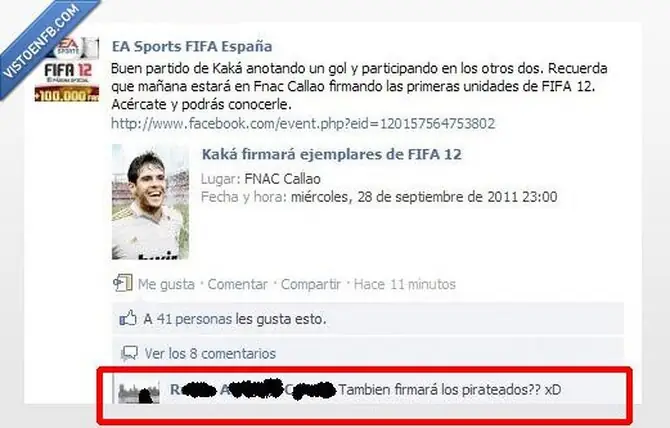
Task: Click Compartir to share the post
Action: pos(311,284)
